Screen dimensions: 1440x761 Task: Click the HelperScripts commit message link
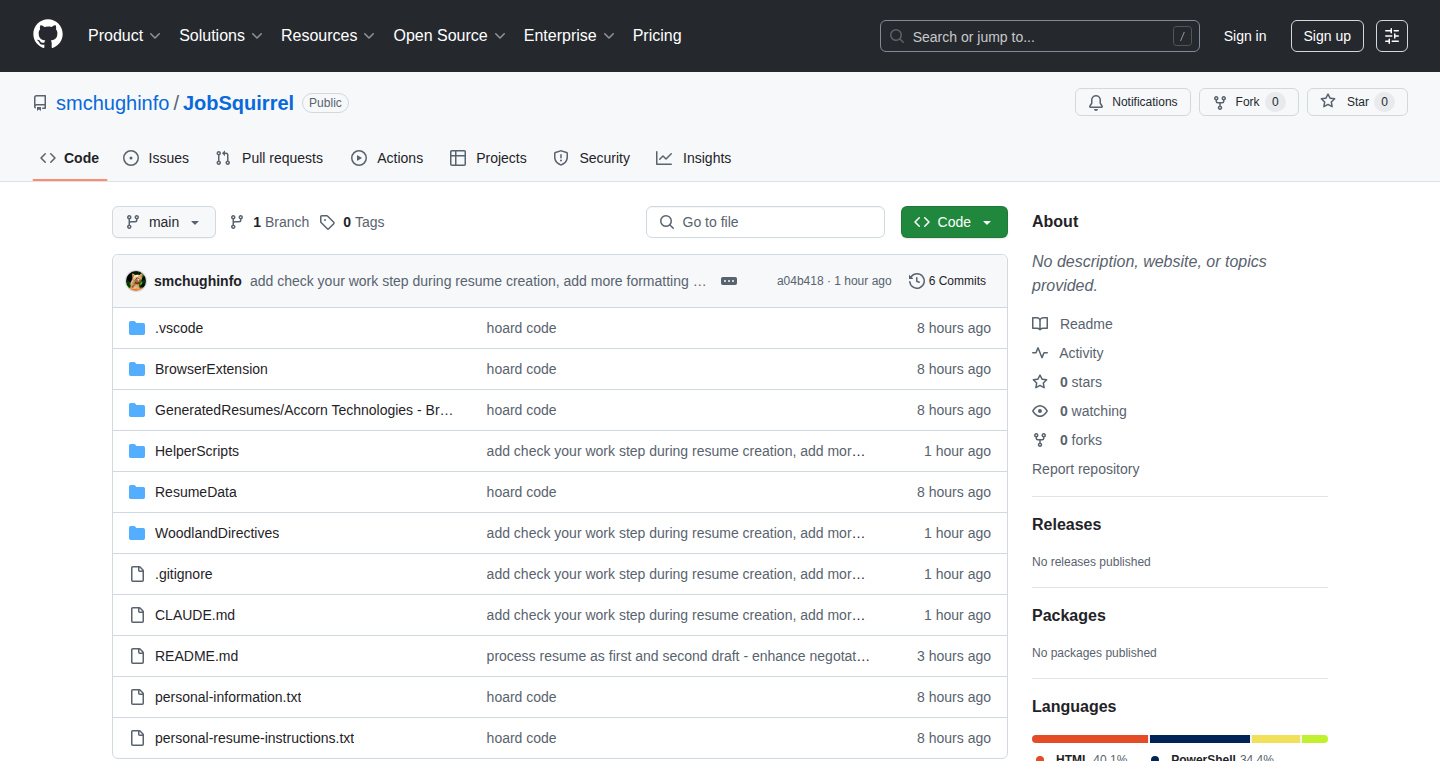point(676,451)
